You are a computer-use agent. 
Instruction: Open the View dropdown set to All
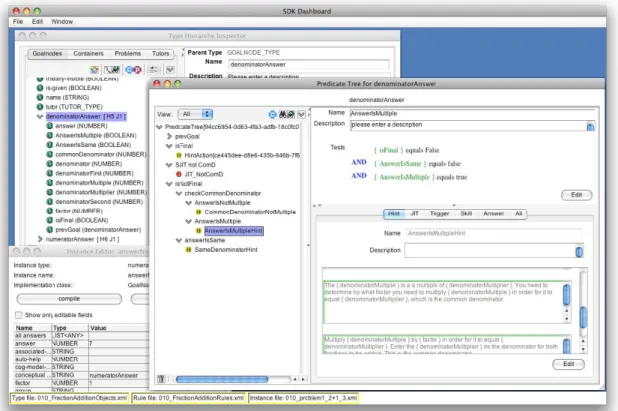tap(195, 114)
